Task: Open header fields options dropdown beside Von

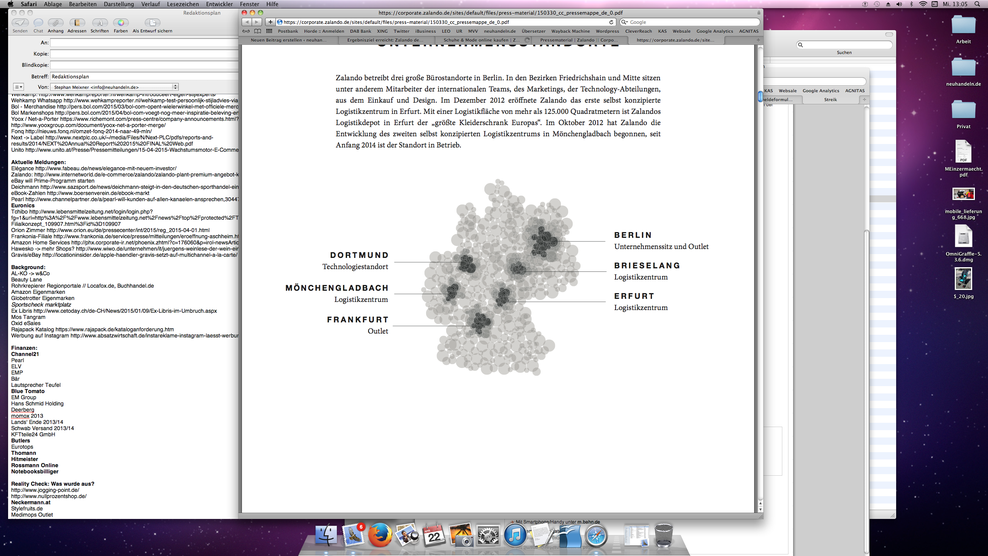Action: click(x=18, y=87)
